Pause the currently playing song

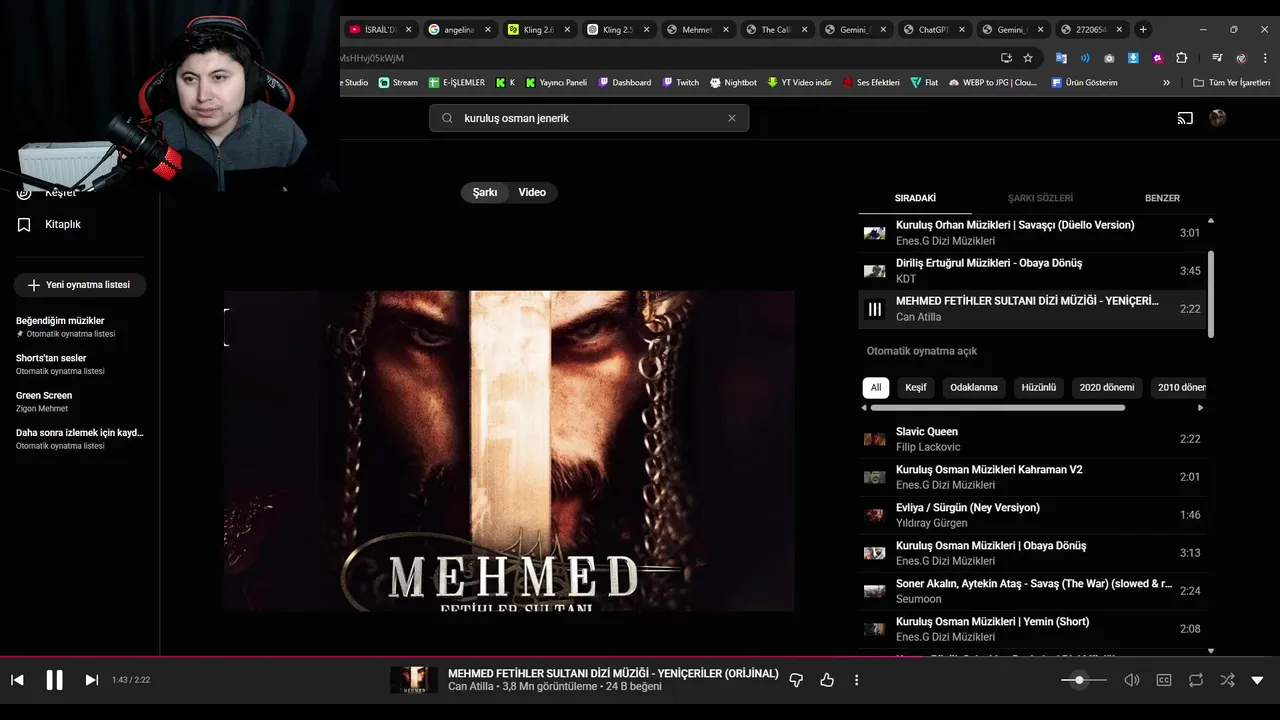click(54, 680)
